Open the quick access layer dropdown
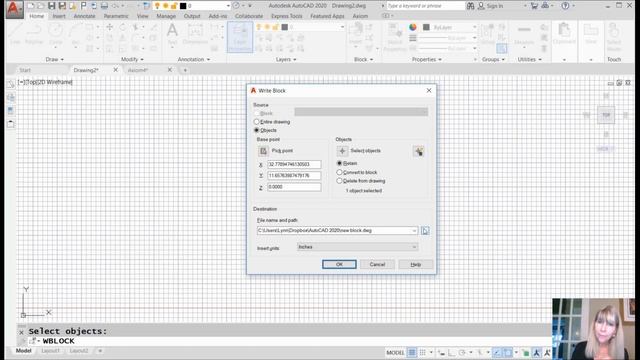 pyautogui.click(x=228, y=6)
